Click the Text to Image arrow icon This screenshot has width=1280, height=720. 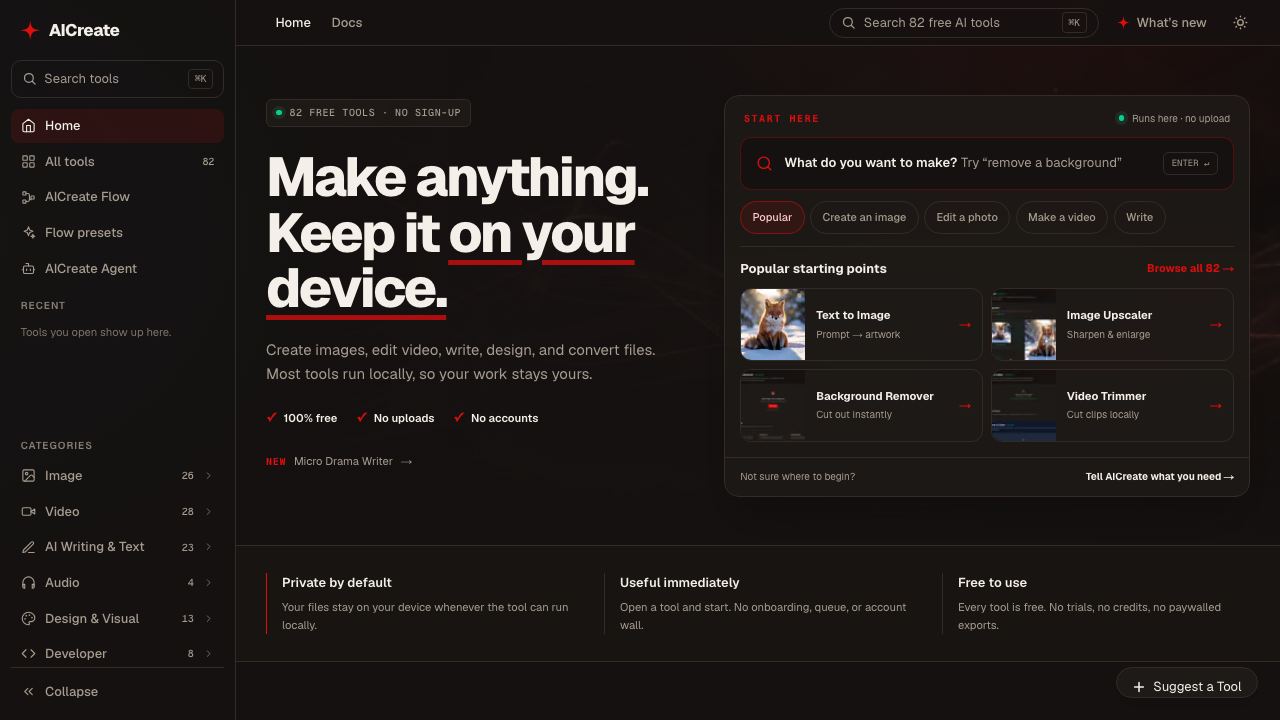[965, 325]
